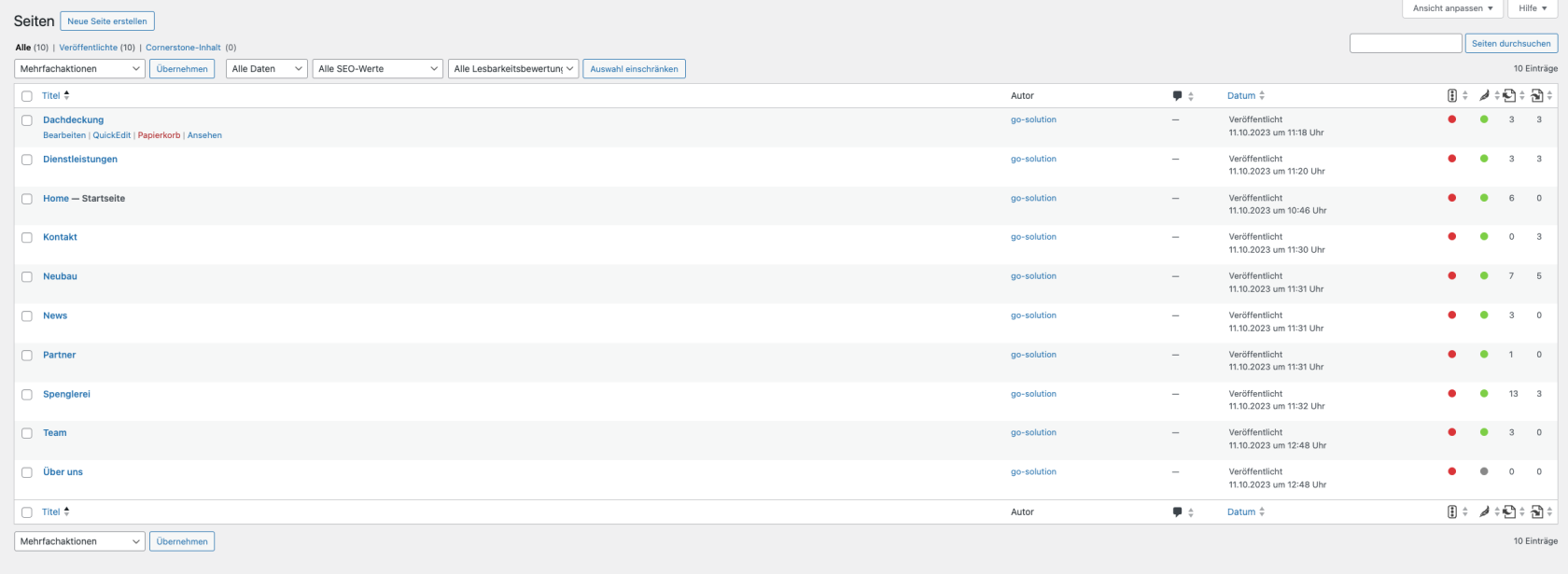Select the Neubau page checkbox
Viewport: 1568px width, 574px height.
coord(27,277)
